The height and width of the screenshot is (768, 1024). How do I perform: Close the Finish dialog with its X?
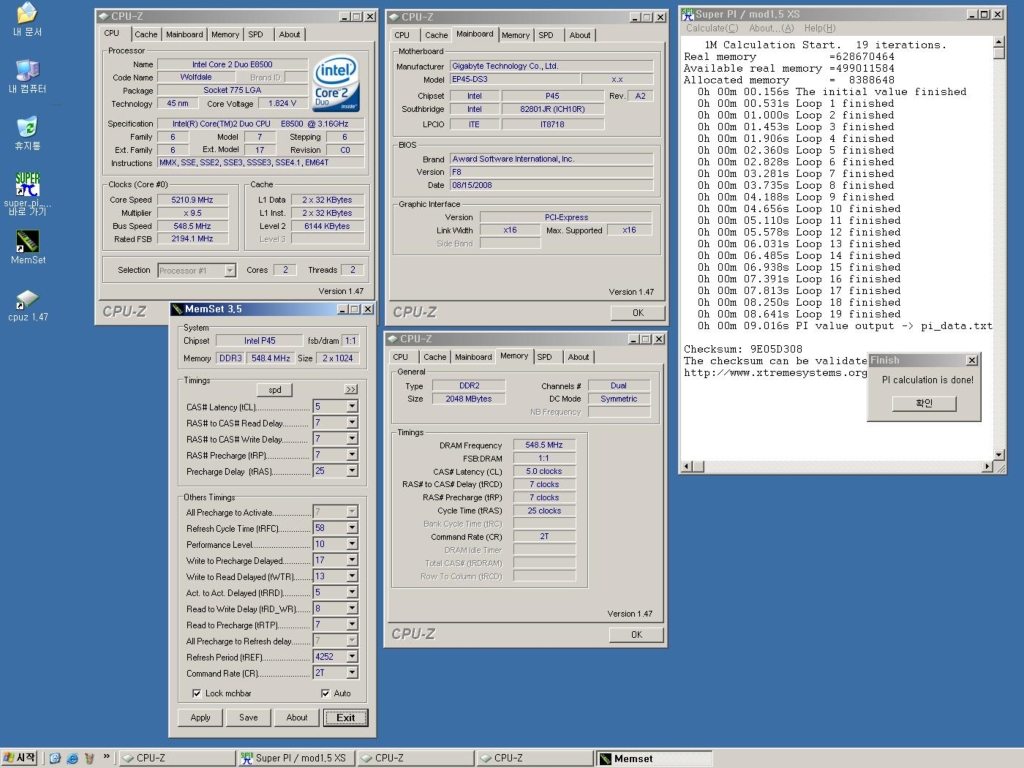coord(972,360)
